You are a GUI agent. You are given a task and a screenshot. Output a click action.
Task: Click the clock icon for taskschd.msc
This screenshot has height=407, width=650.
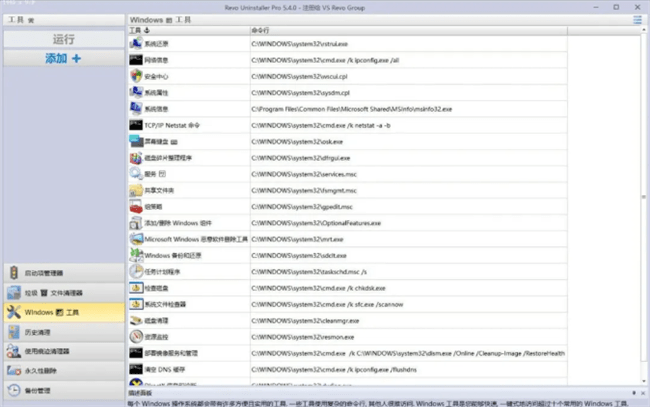pos(136,271)
